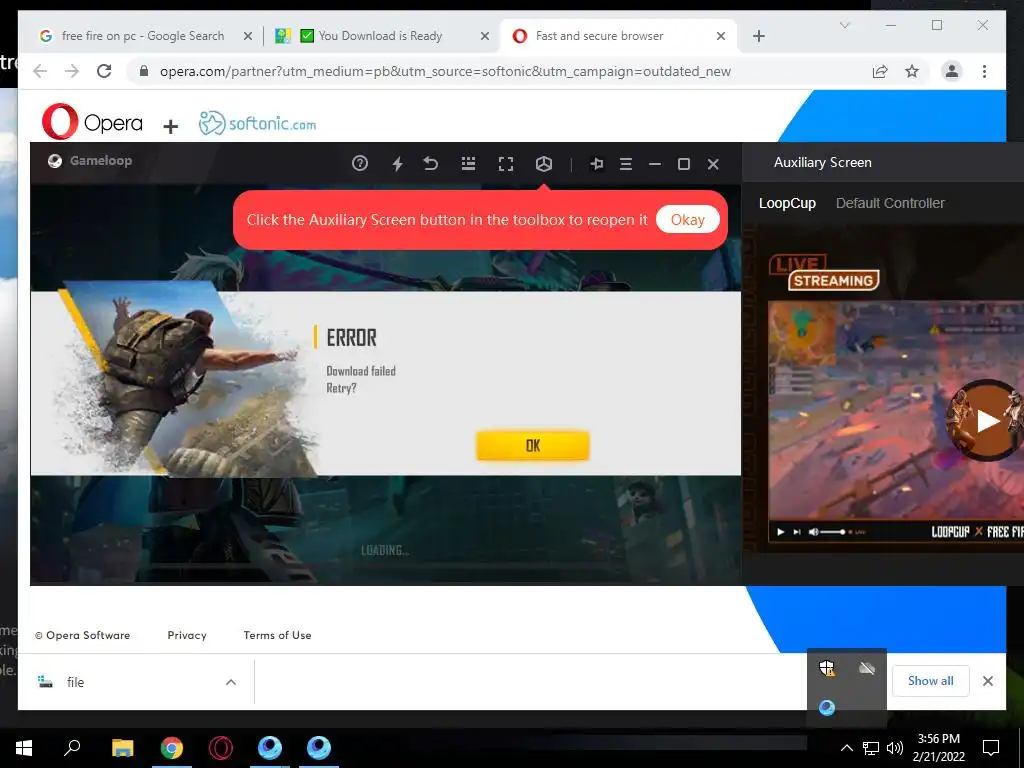Reload the Opera page
Screen dimensions: 1024x768
(x=104, y=71)
